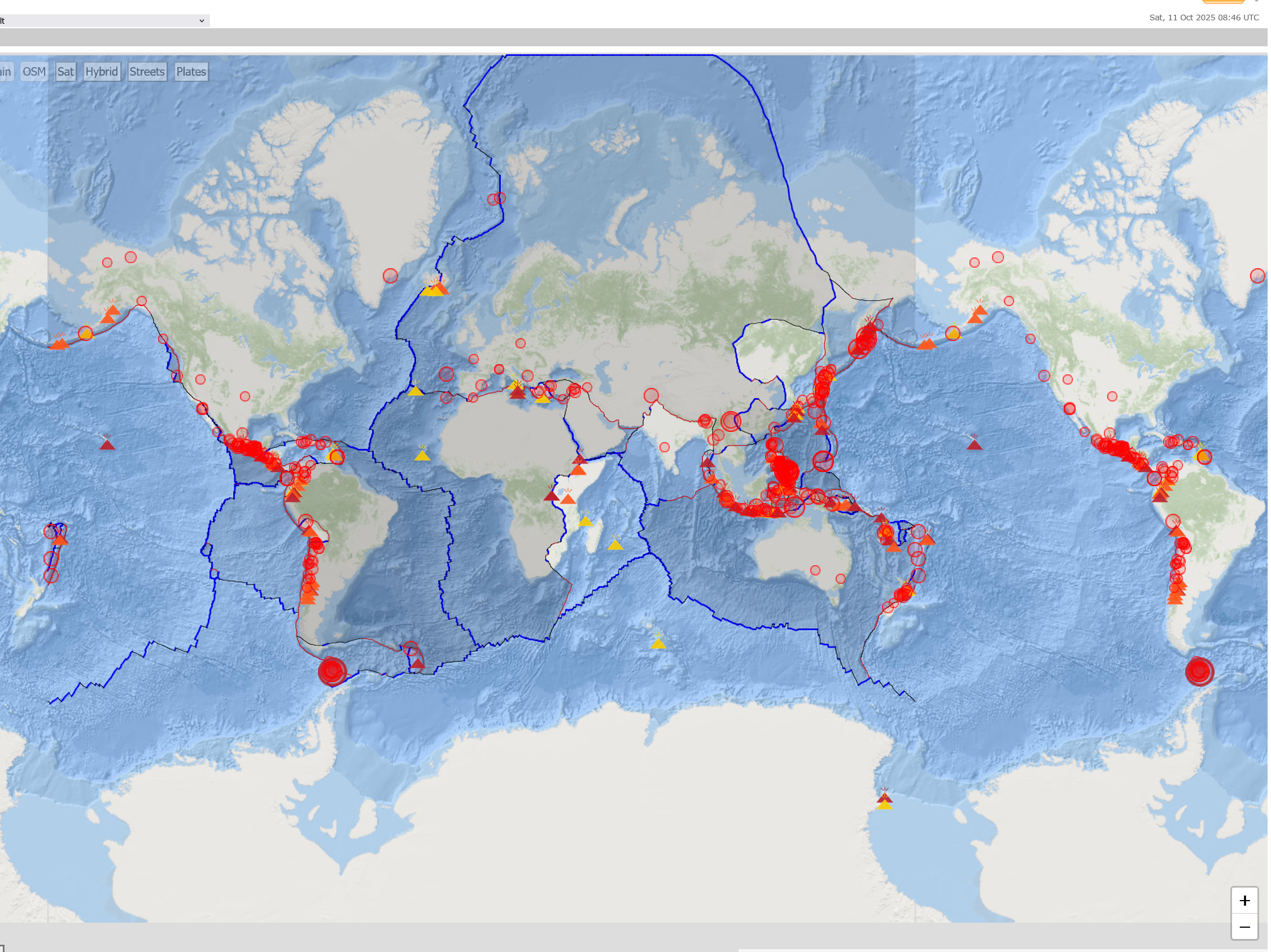Viewport: 1271px width, 952px height.
Task: Toggle the Plates overlay layer
Action: [191, 72]
